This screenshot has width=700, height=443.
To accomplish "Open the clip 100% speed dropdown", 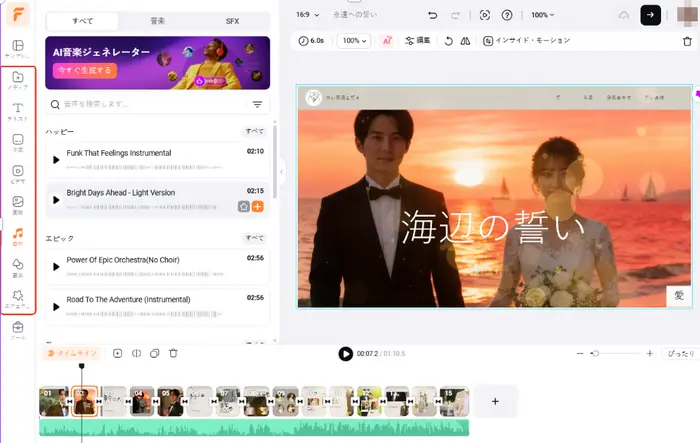I will point(353,41).
